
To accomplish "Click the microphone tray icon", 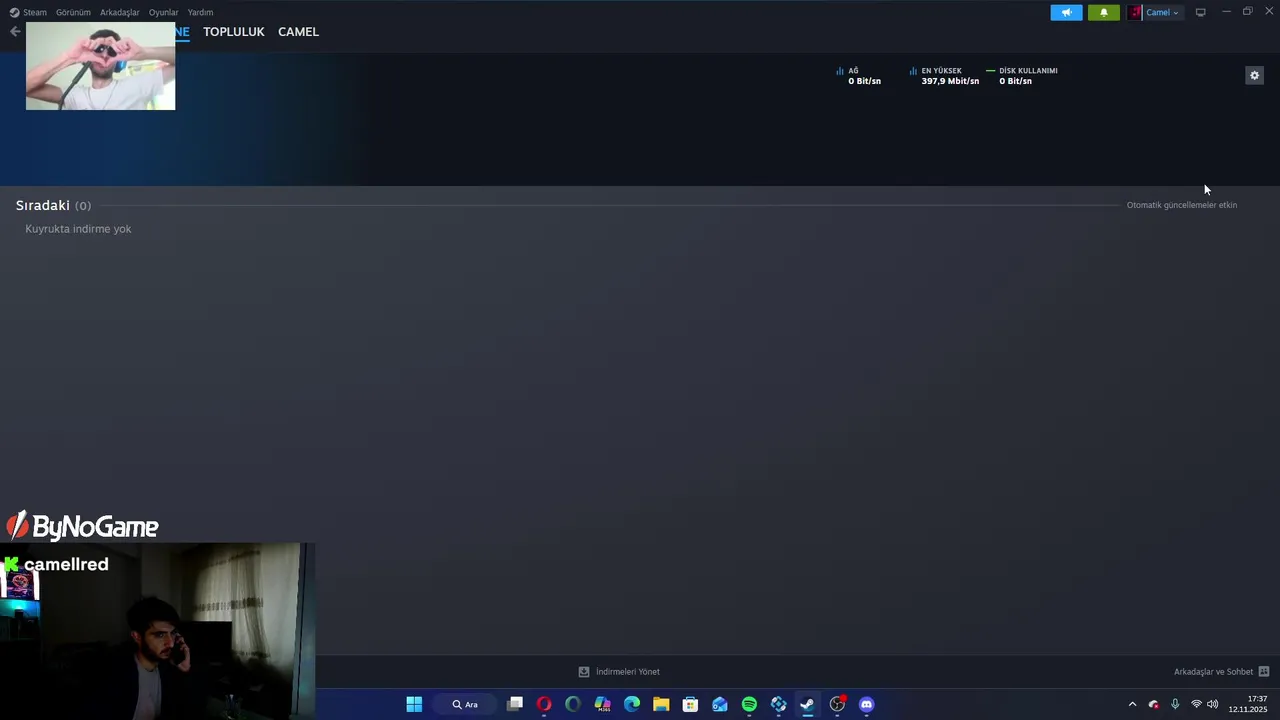I will (1175, 704).
